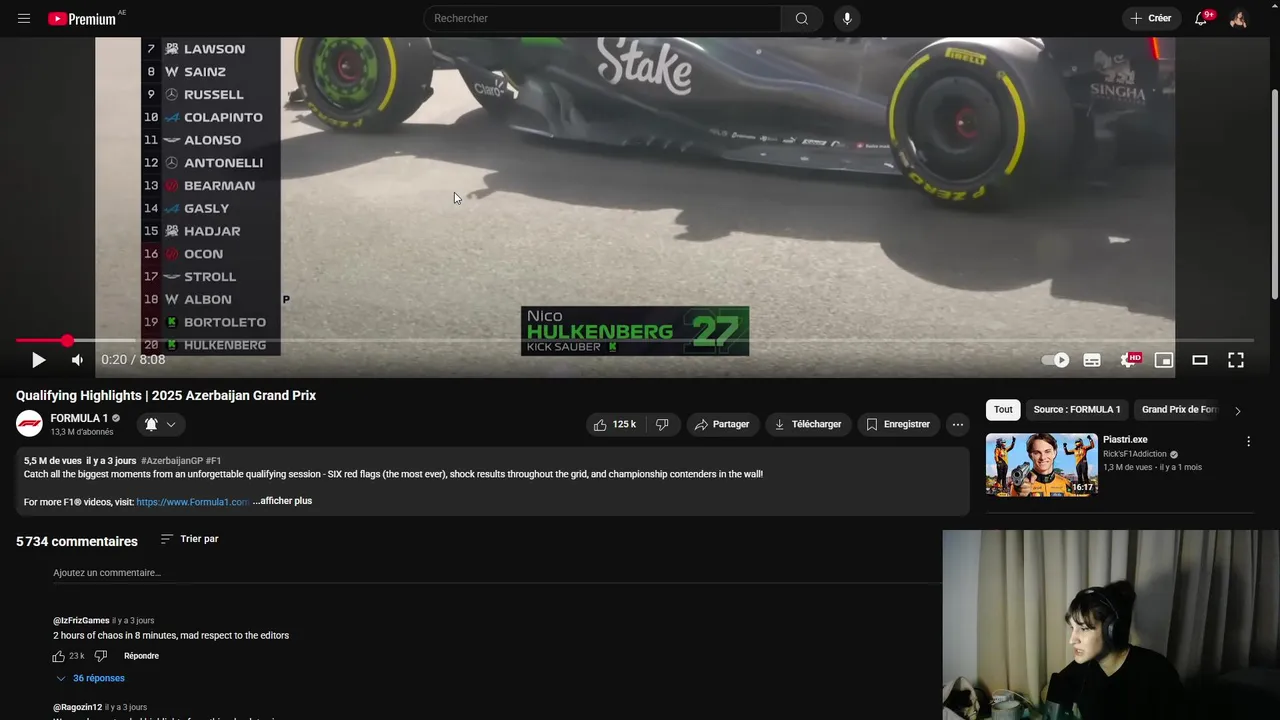
Task: Dislike the video
Action: coord(662,424)
